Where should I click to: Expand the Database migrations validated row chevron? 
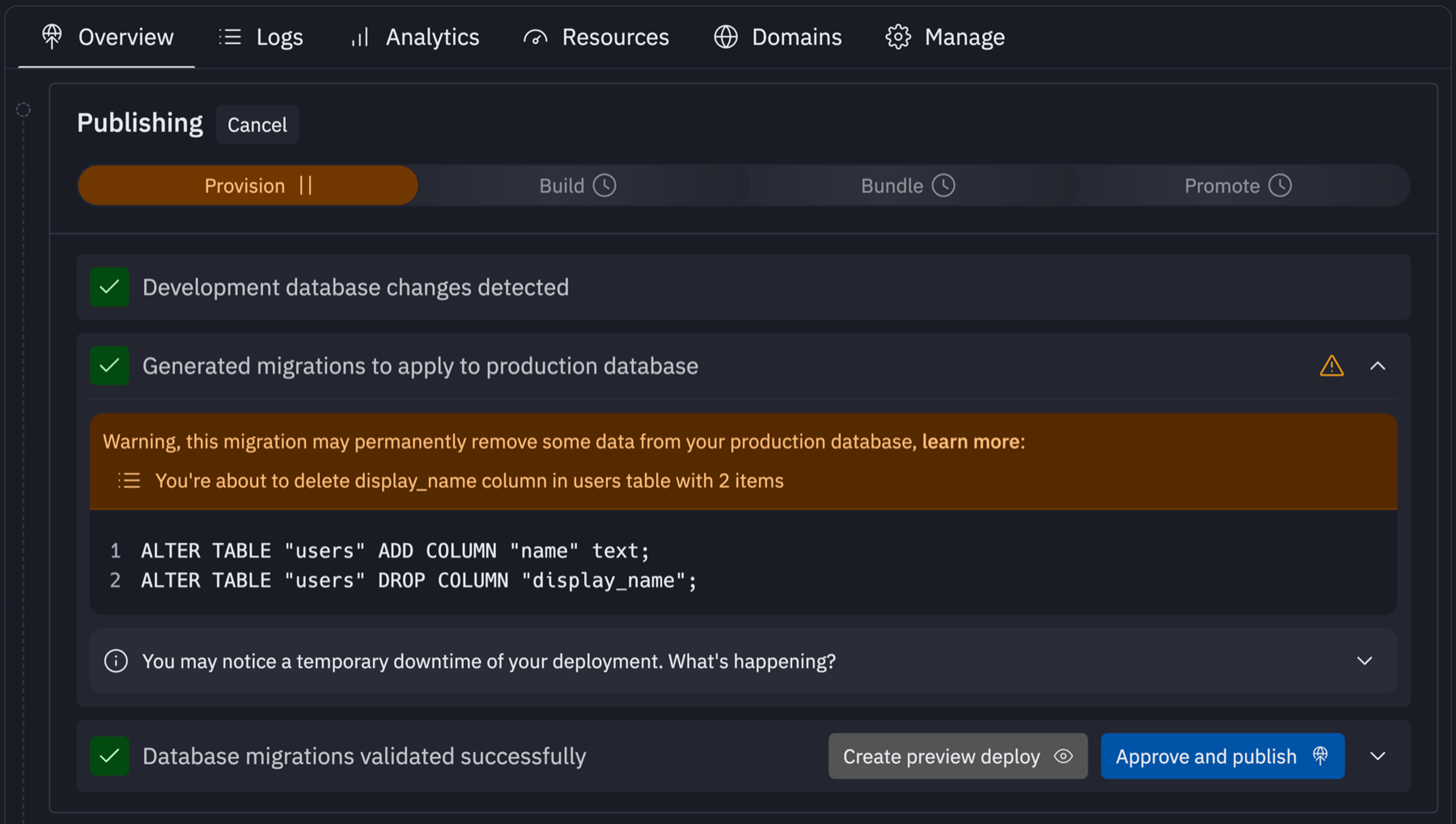pyautogui.click(x=1377, y=756)
